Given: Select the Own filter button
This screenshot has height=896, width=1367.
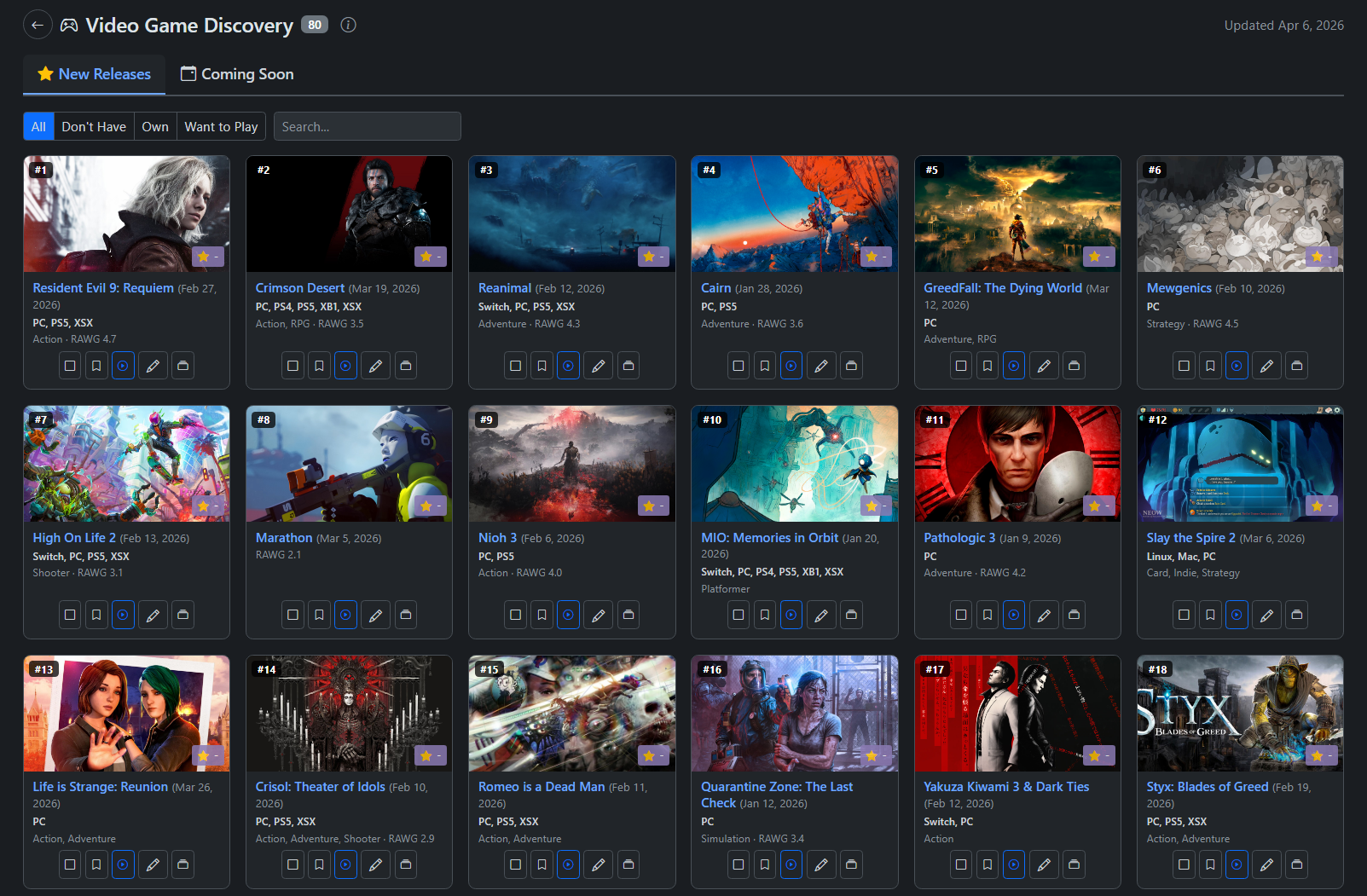Looking at the screenshot, I should pos(155,127).
